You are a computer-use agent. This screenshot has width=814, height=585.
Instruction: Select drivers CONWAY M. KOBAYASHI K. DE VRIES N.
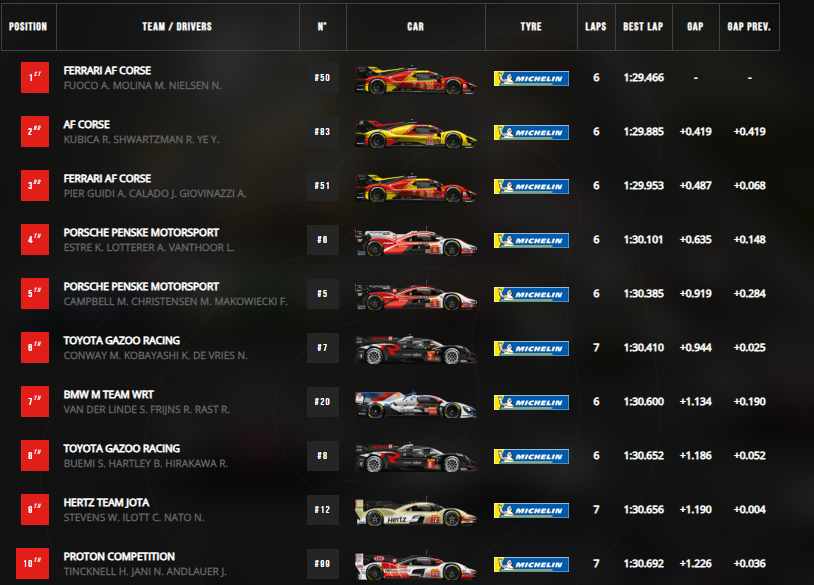click(x=155, y=356)
